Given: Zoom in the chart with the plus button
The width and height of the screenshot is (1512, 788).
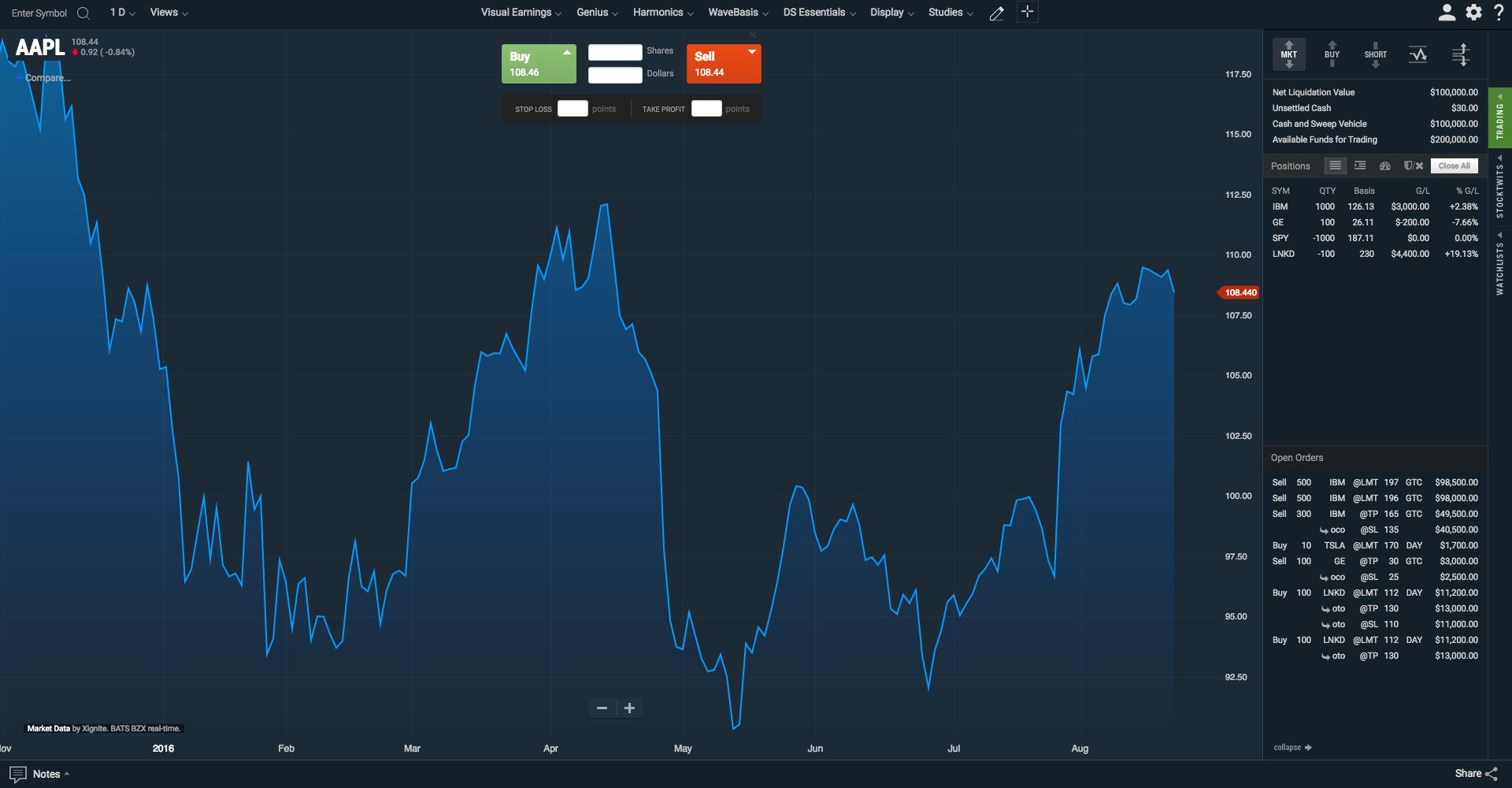Looking at the screenshot, I should click(x=629, y=708).
